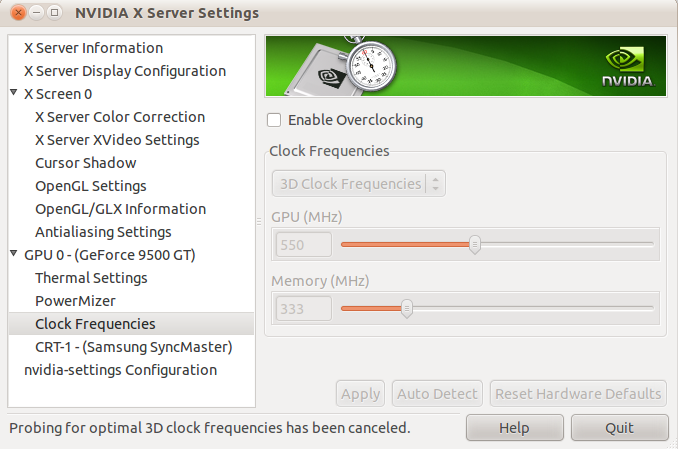Select the PowerMizer entry
Image resolution: width=678 pixels, height=449 pixels.
click(75, 301)
